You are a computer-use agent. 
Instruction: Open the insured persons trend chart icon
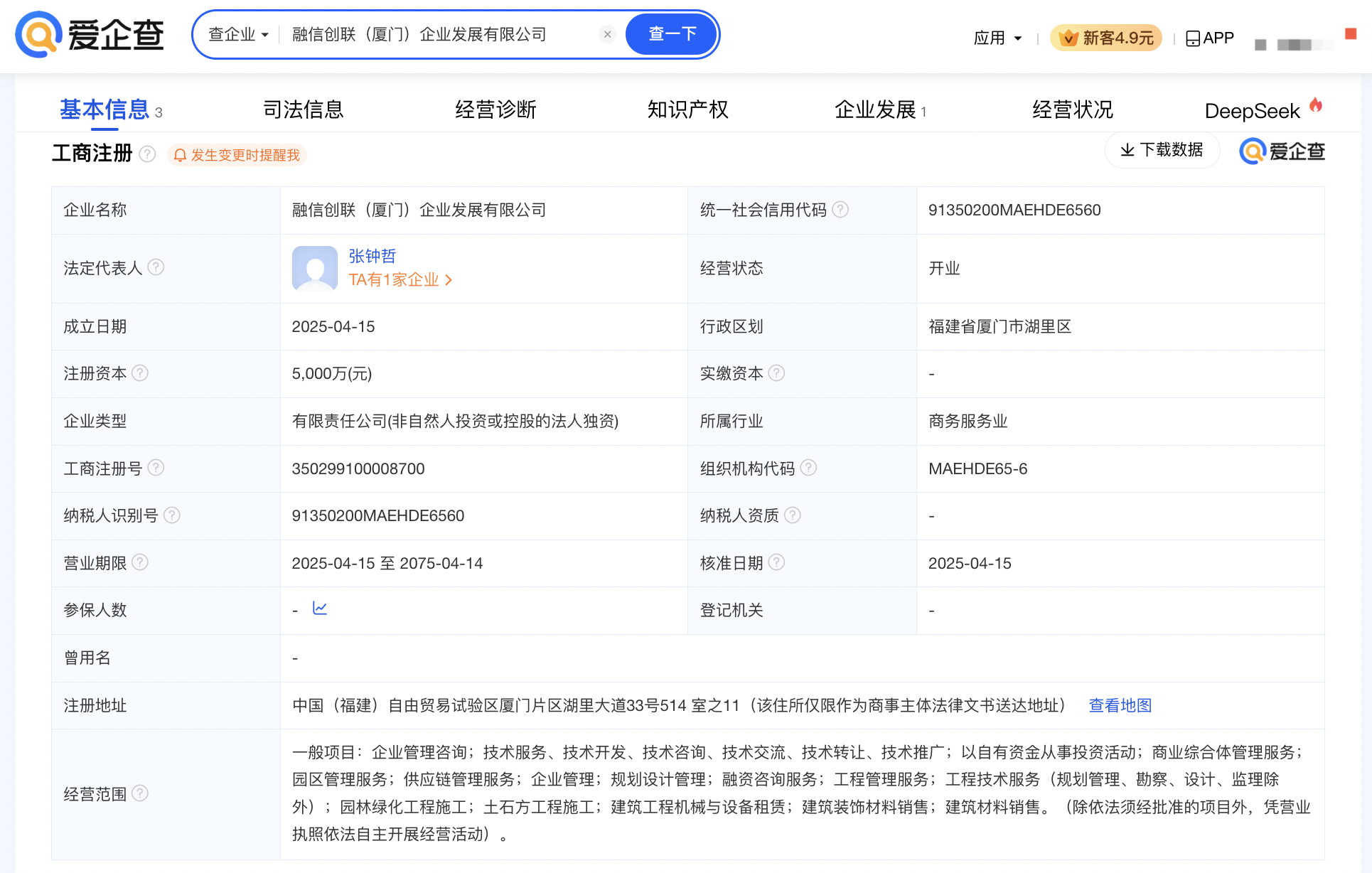320,609
